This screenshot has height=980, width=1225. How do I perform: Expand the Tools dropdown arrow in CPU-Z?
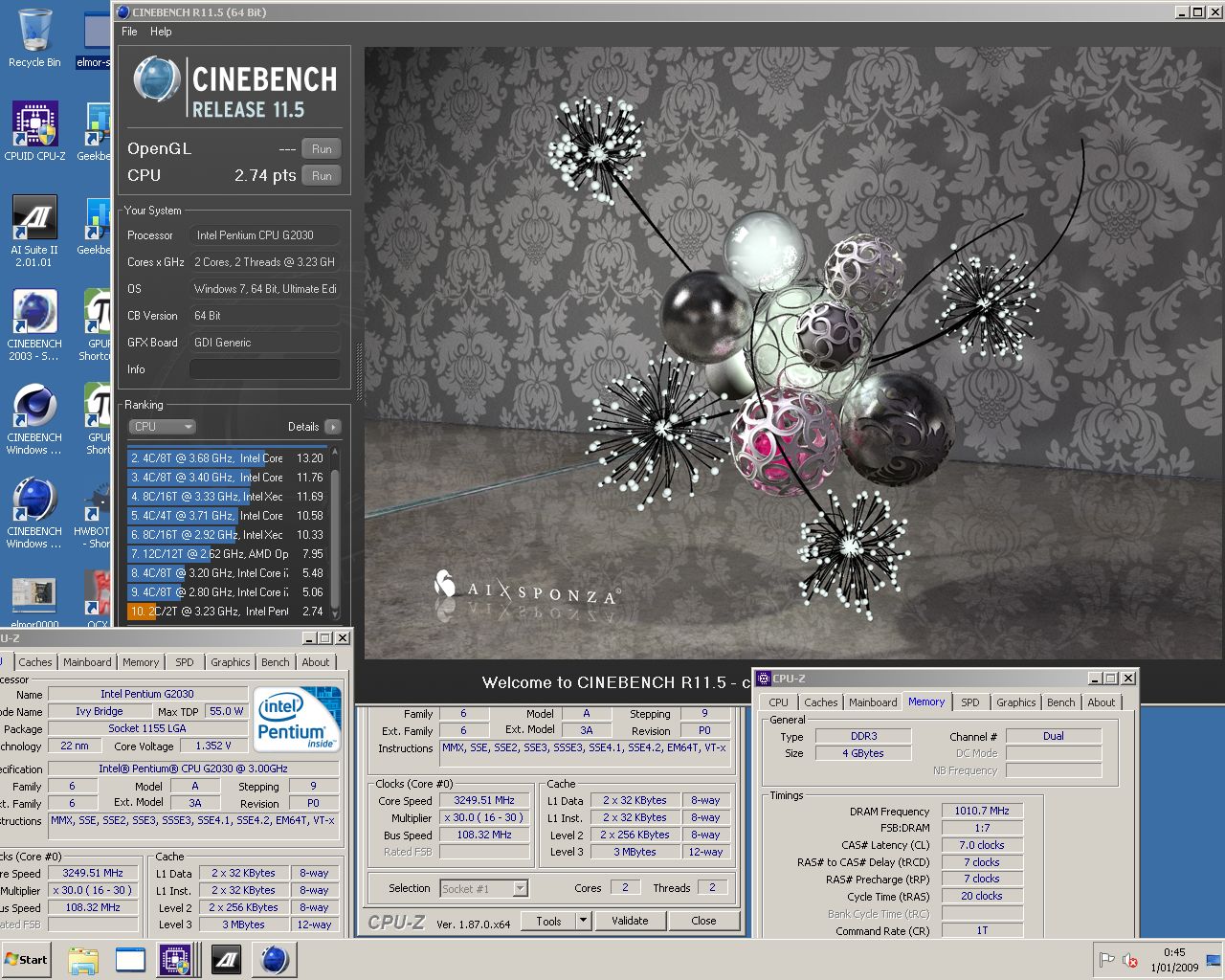pyautogui.click(x=583, y=921)
